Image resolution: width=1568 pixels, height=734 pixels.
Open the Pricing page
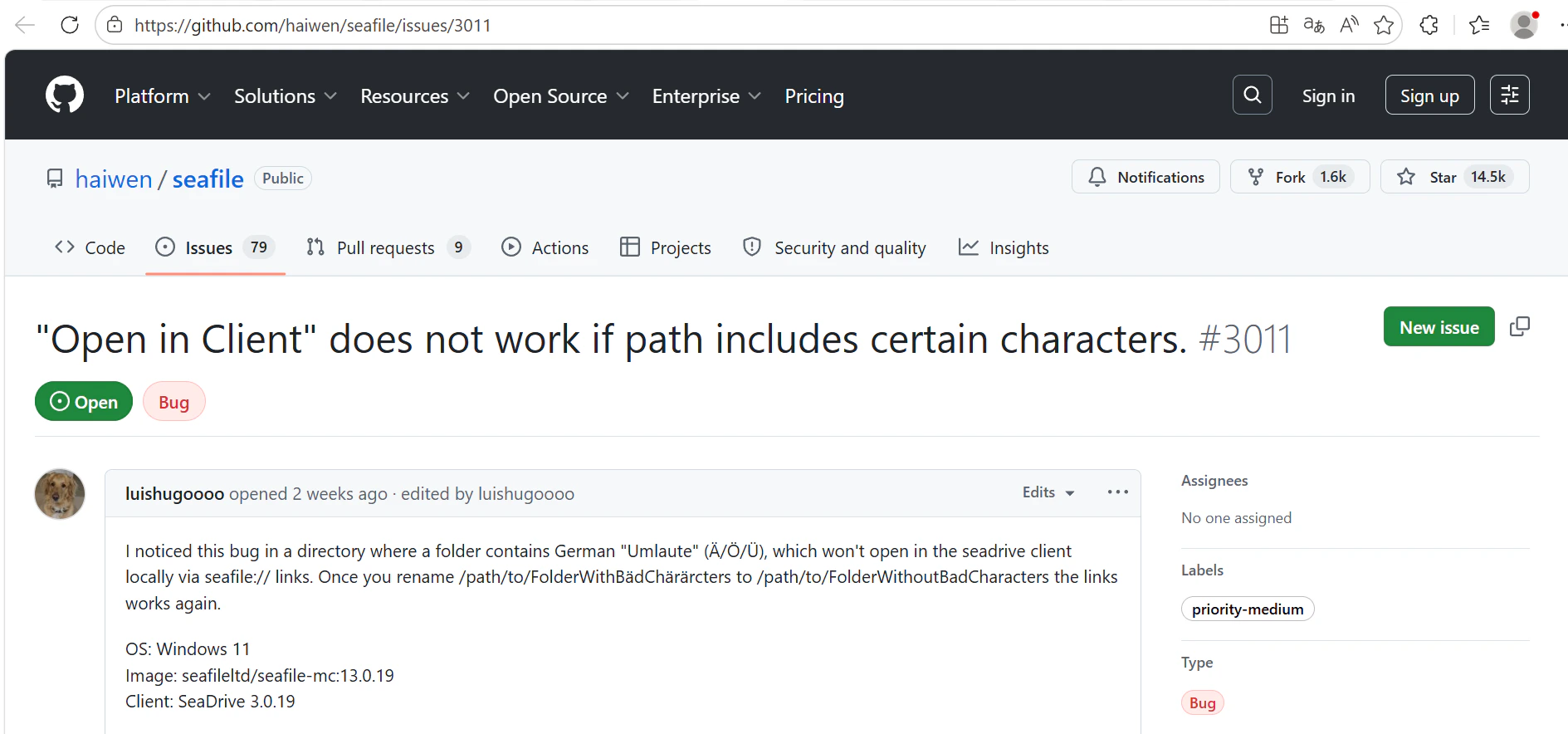click(814, 96)
